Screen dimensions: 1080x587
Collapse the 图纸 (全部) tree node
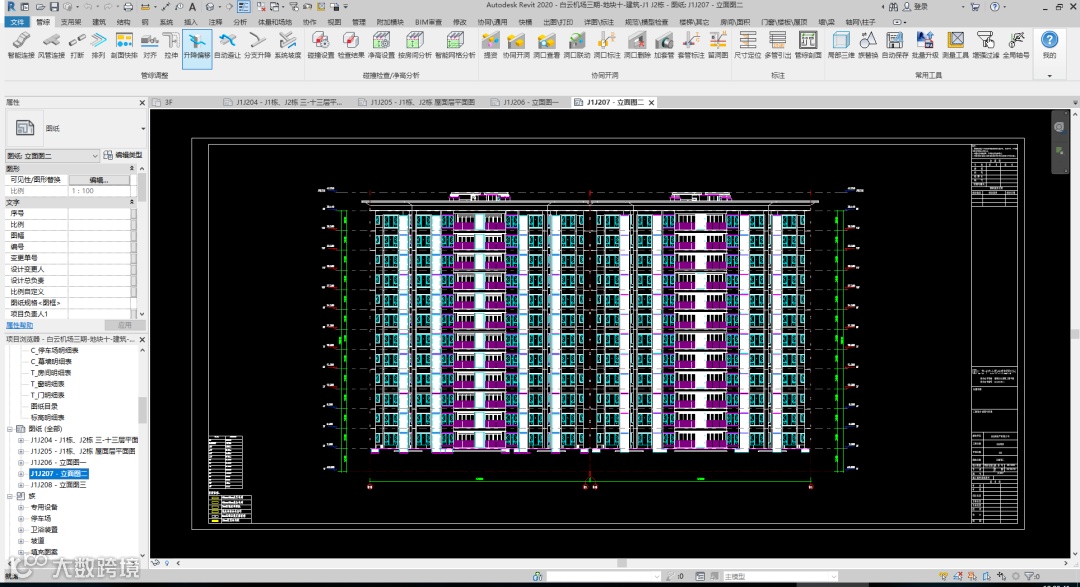pos(10,429)
